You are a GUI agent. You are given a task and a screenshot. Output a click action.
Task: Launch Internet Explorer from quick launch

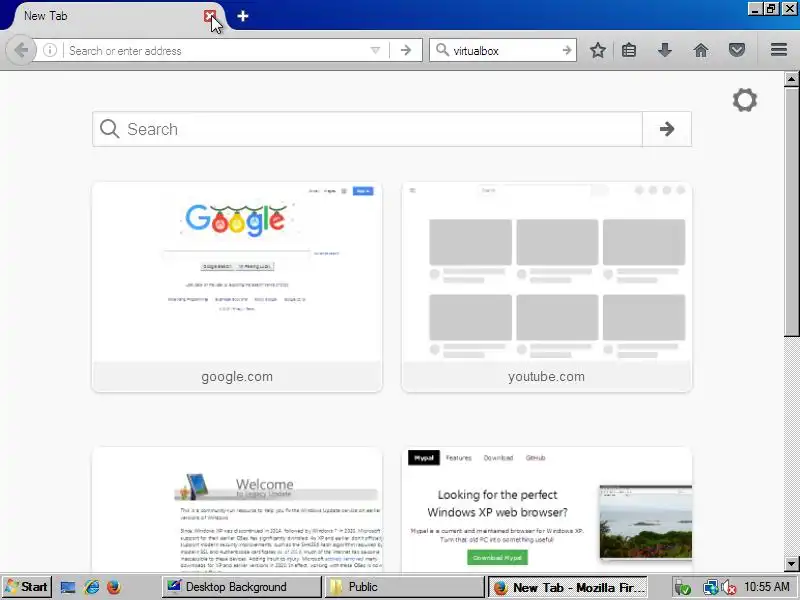[92, 587]
